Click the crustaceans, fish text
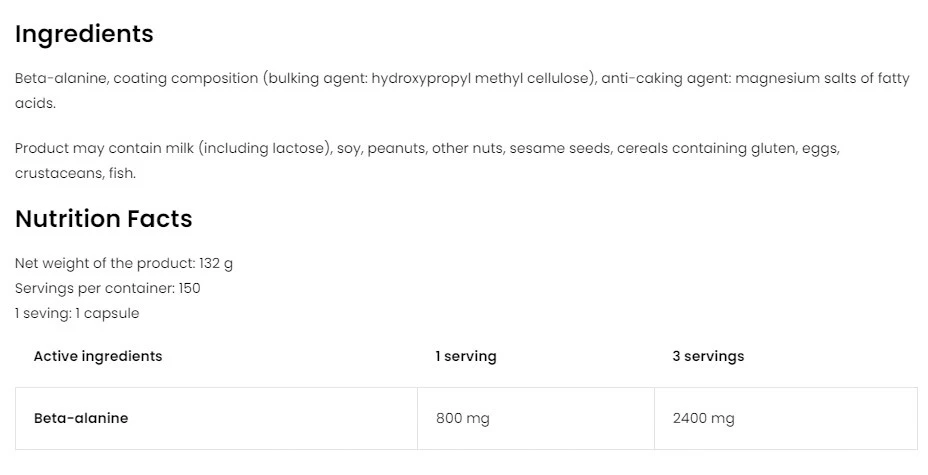928x475 pixels. point(75,173)
